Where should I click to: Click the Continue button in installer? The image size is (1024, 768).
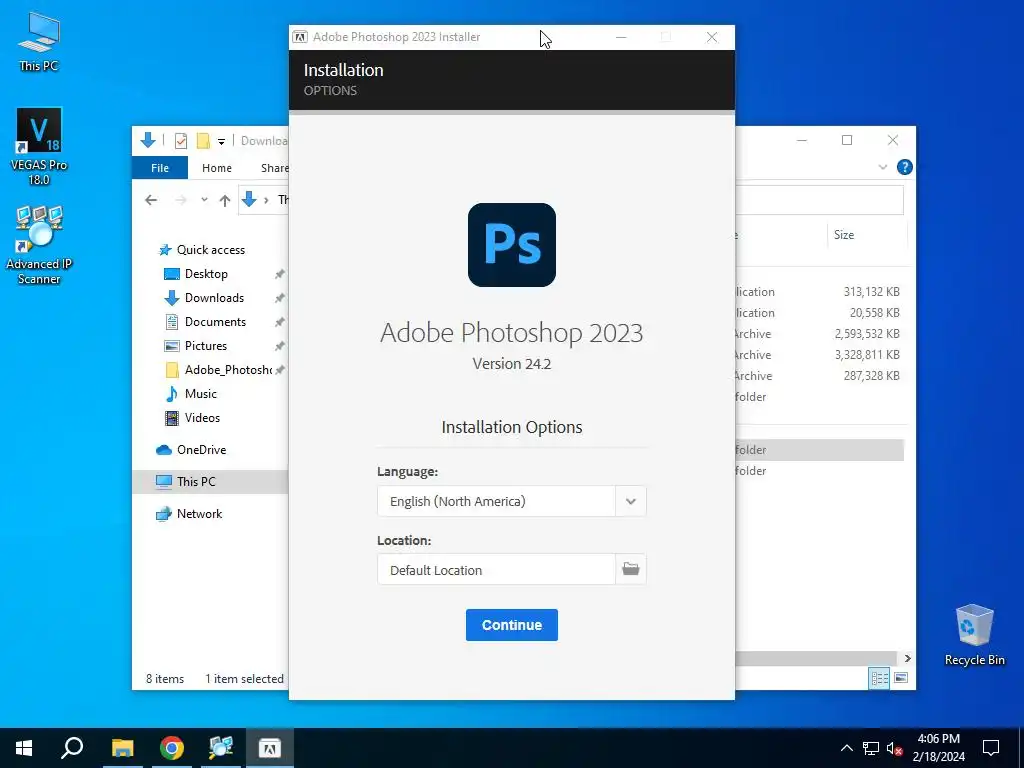pos(511,625)
